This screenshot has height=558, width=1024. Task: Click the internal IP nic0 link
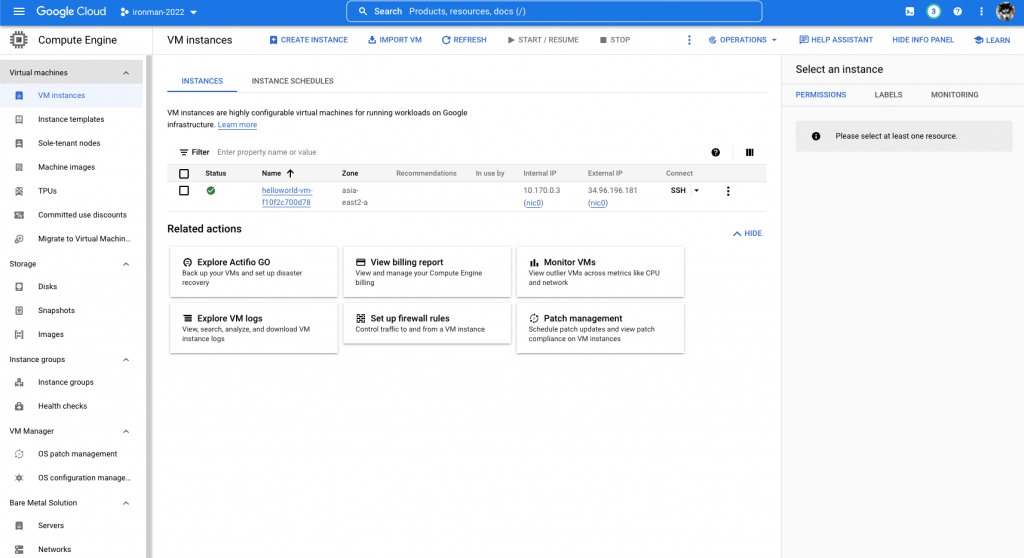[x=533, y=203]
